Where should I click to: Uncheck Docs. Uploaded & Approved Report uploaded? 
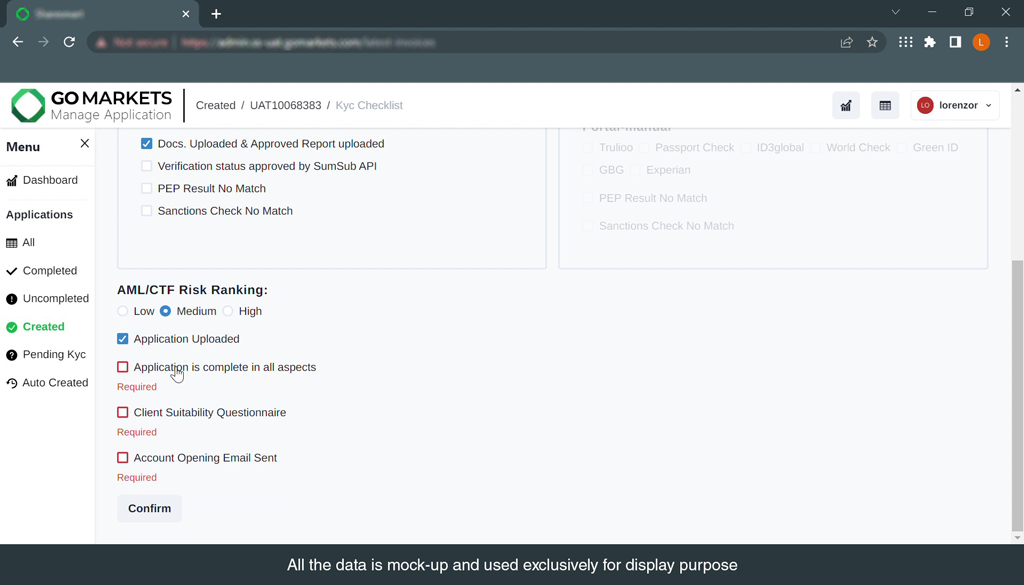pyautogui.click(x=146, y=144)
